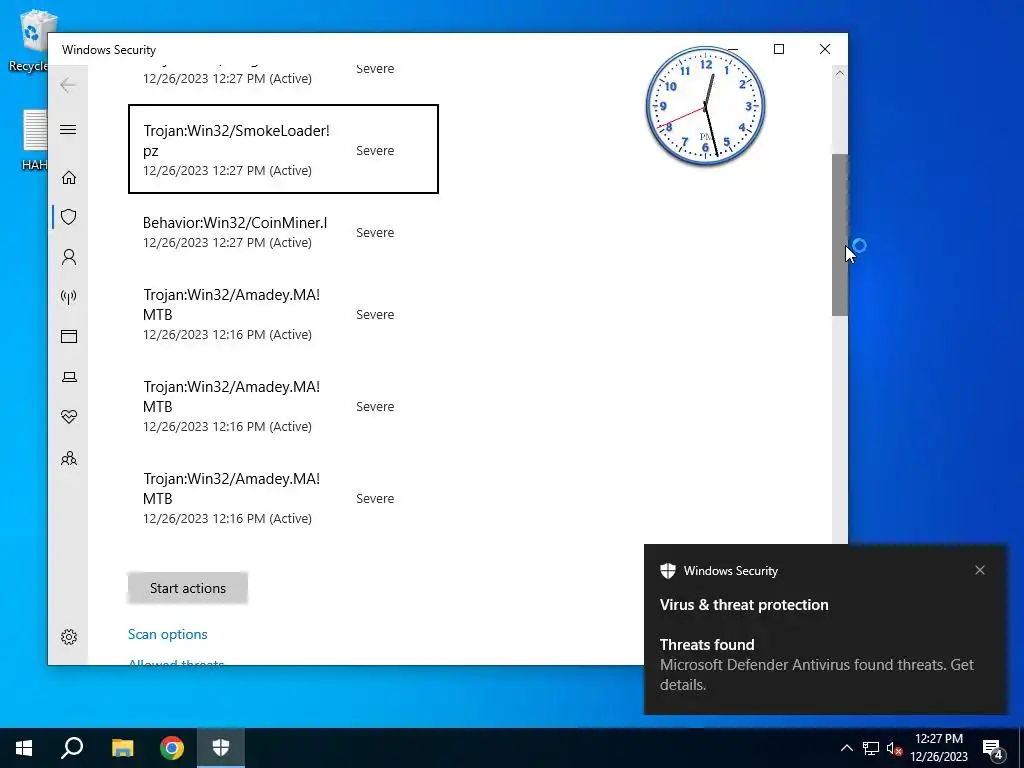Open App & browser control icon
The height and width of the screenshot is (768, 1024).
[x=69, y=336]
